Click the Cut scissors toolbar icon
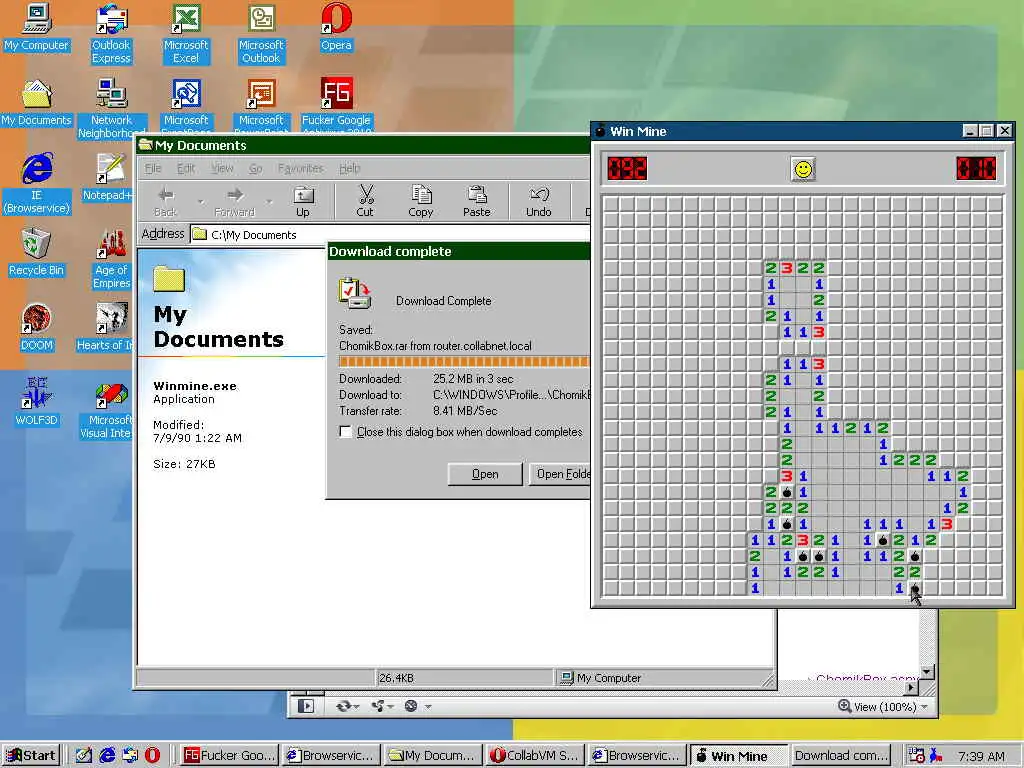Viewport: 1024px width, 768px height. pyautogui.click(x=365, y=201)
